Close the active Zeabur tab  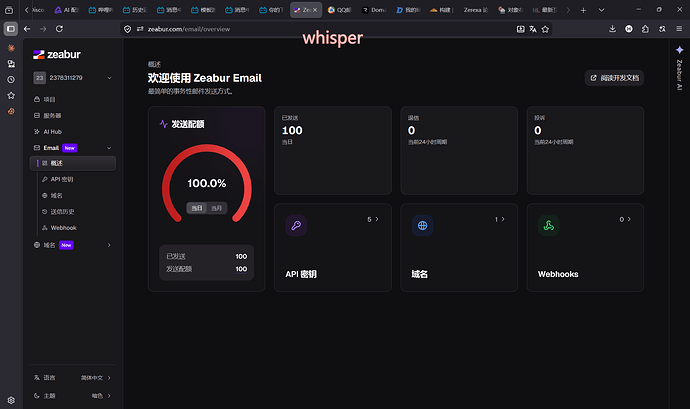coord(315,10)
